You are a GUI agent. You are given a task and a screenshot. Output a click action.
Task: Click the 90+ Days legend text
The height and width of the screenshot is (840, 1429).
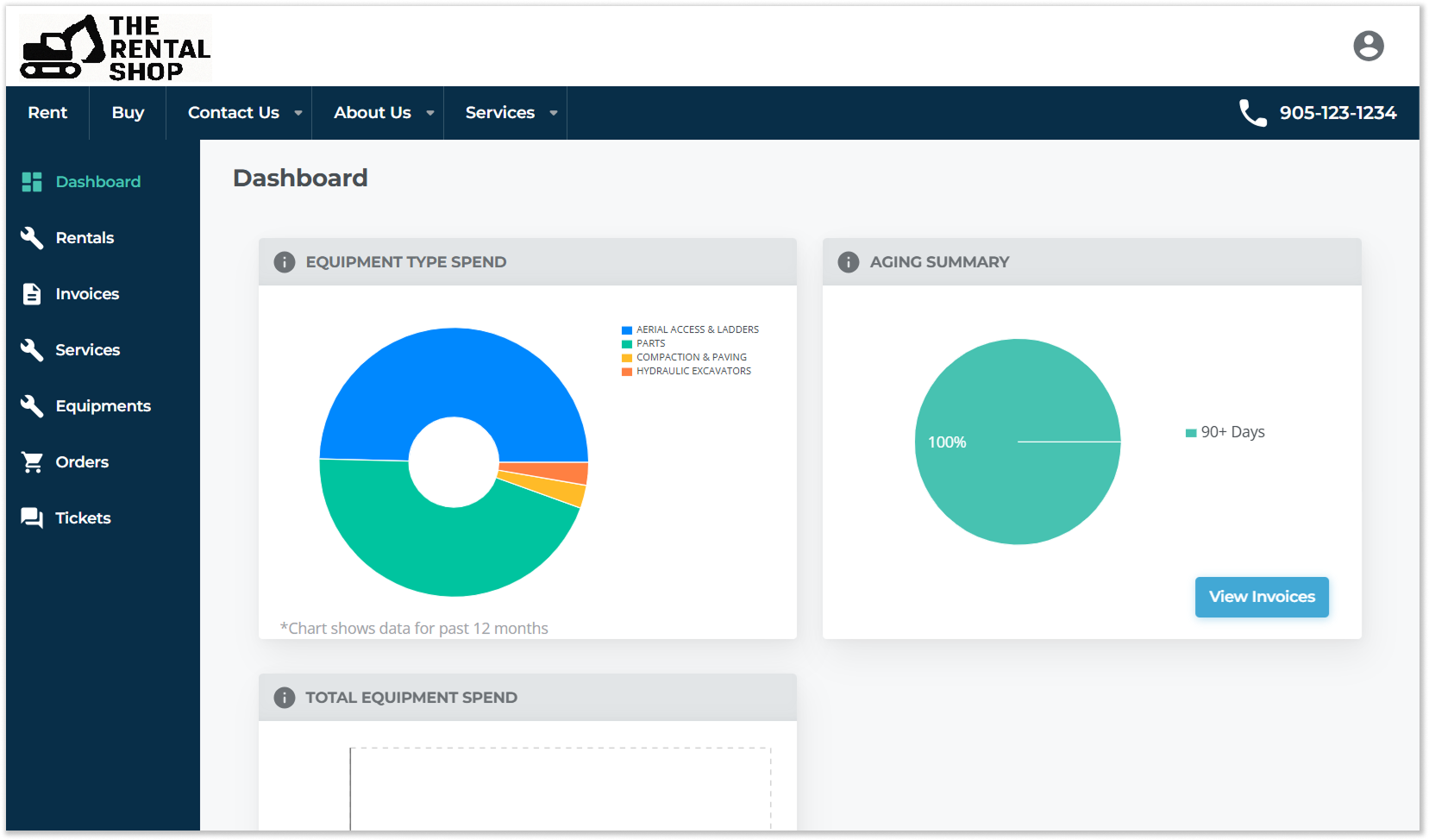pyautogui.click(x=1232, y=432)
